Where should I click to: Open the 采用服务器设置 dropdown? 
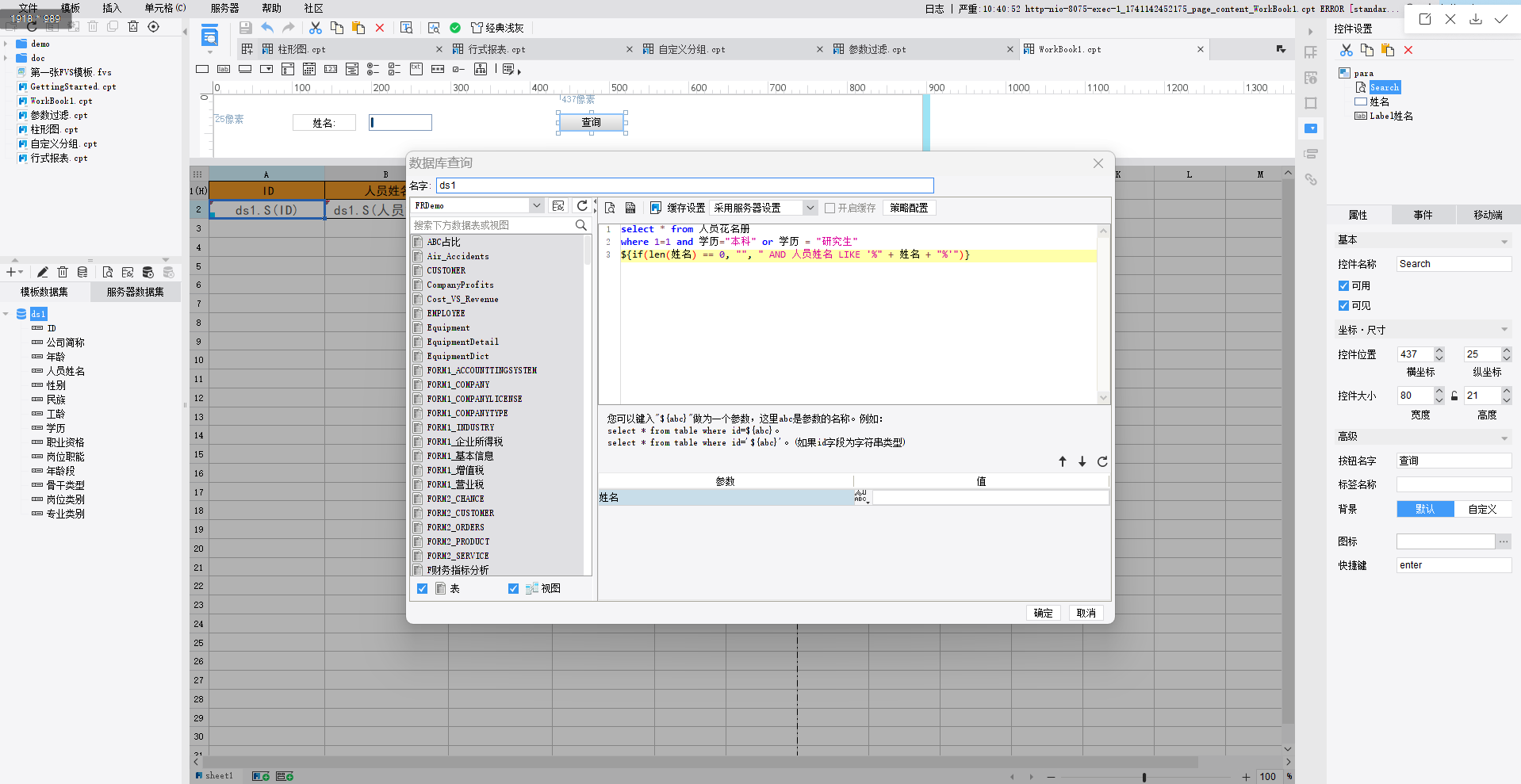(810, 208)
